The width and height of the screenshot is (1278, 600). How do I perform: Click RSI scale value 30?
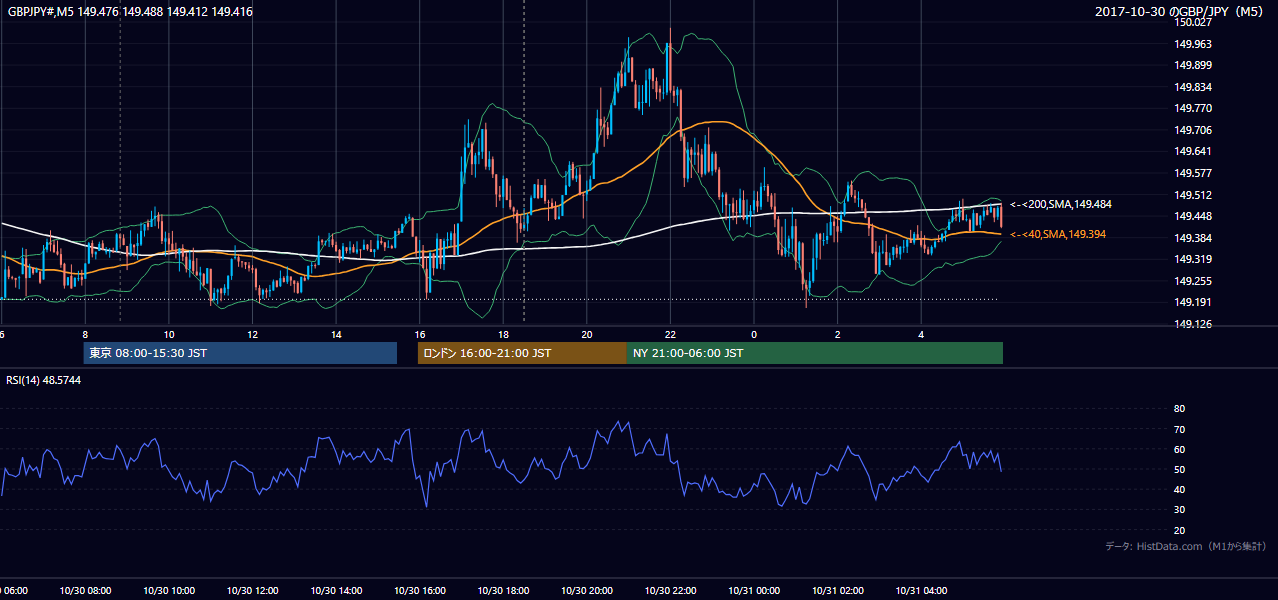1179,510
